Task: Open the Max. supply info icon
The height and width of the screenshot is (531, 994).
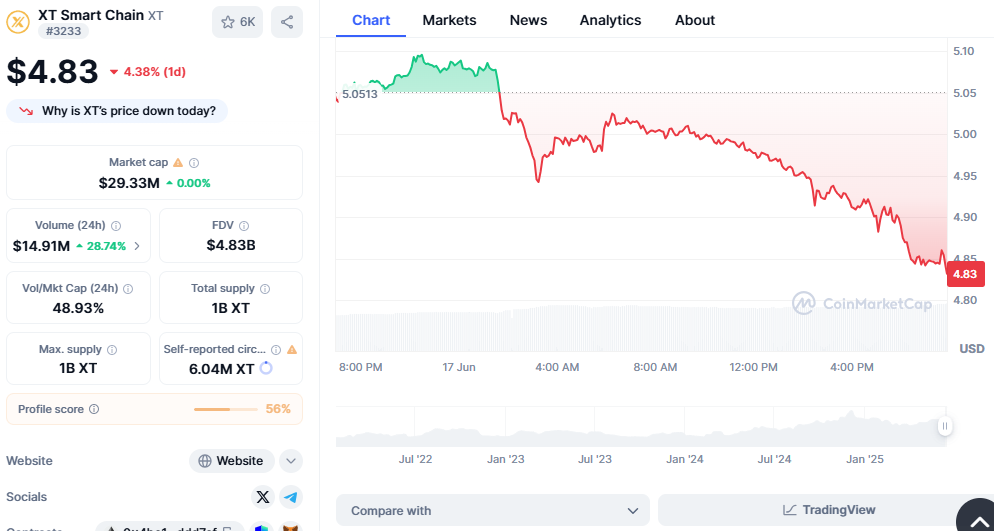Action: click(112, 350)
